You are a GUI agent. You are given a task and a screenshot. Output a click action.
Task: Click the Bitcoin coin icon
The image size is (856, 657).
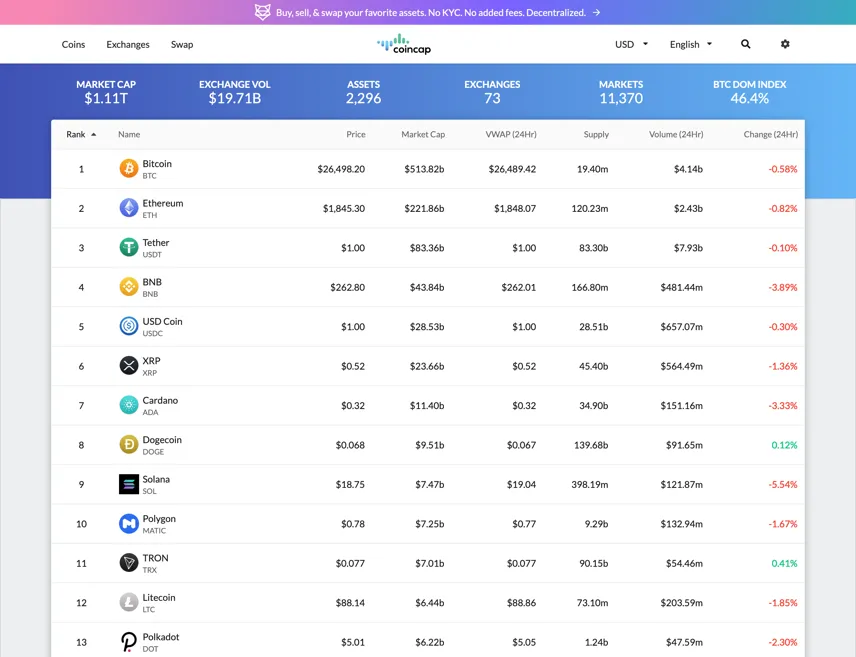(129, 168)
